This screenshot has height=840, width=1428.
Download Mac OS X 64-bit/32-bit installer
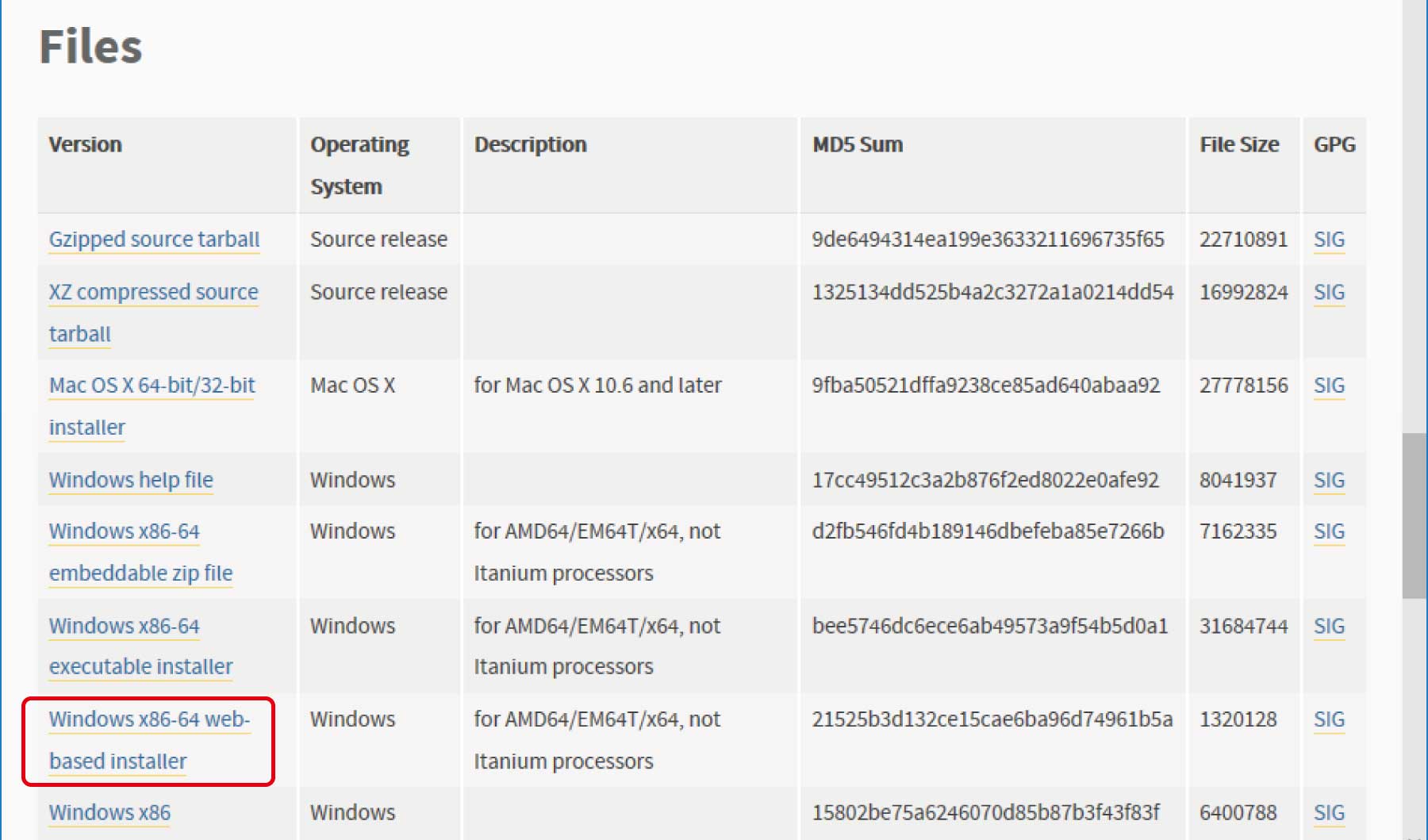pos(152,406)
